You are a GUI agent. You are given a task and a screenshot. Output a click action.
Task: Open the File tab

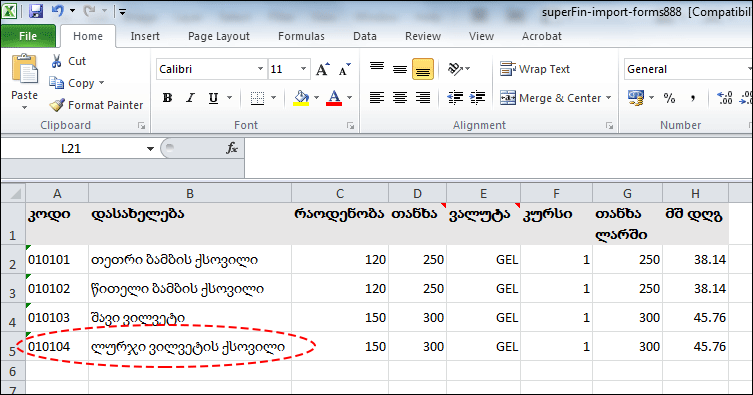[28, 36]
